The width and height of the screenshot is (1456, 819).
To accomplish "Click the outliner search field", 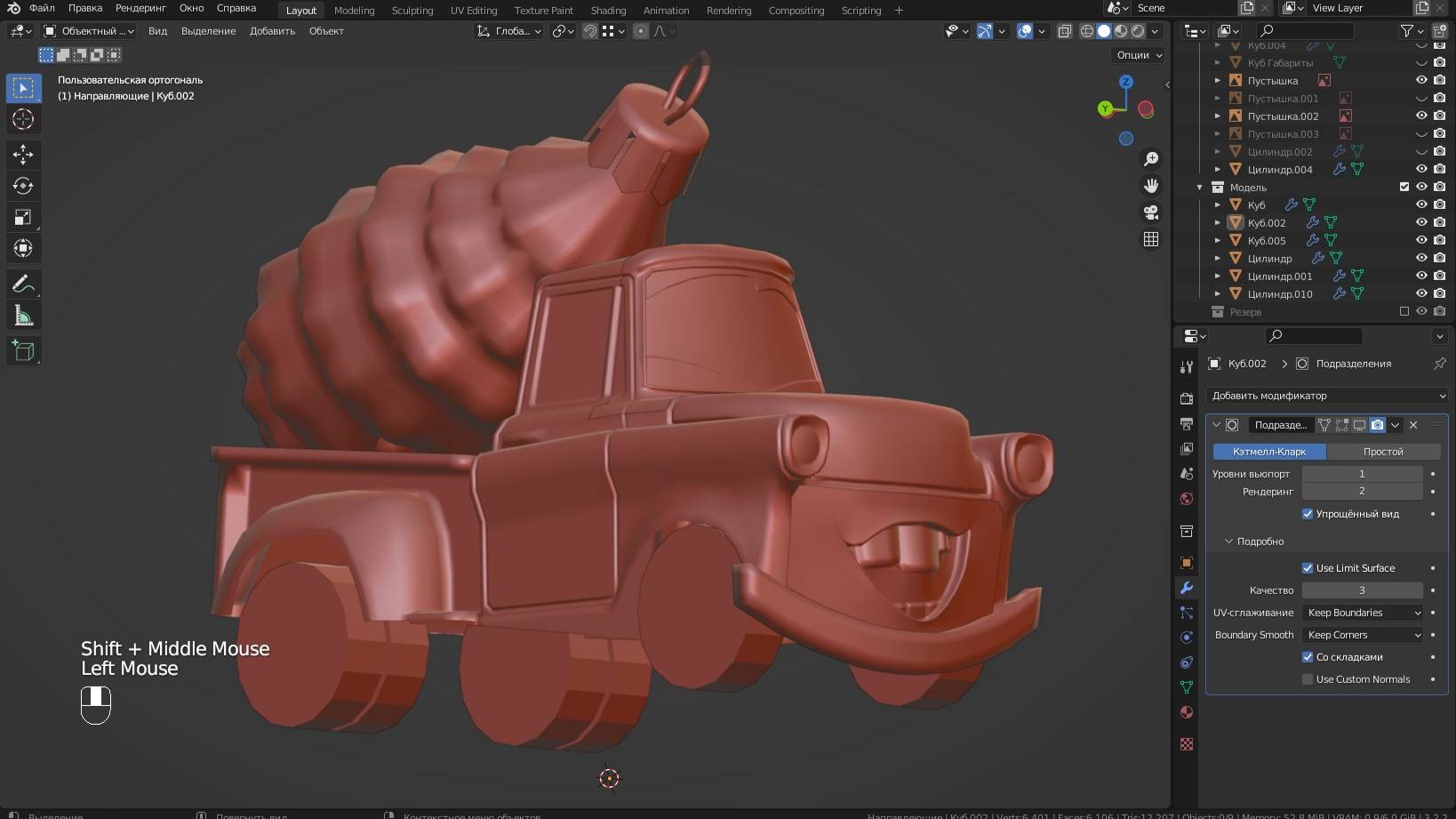I will tap(1305, 30).
